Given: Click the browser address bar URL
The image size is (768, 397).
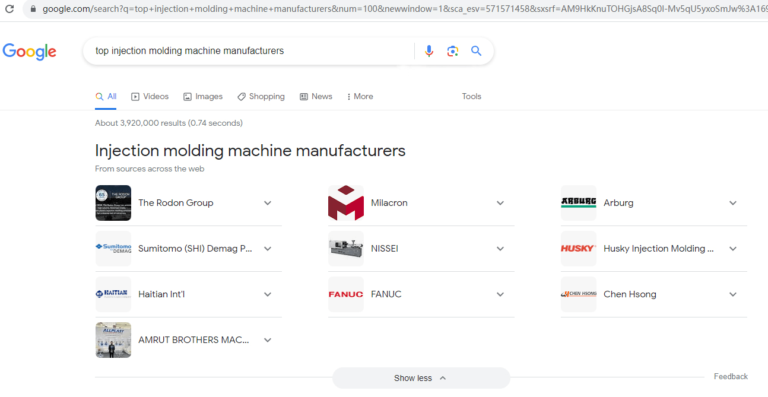Looking at the screenshot, I should pos(405,9).
